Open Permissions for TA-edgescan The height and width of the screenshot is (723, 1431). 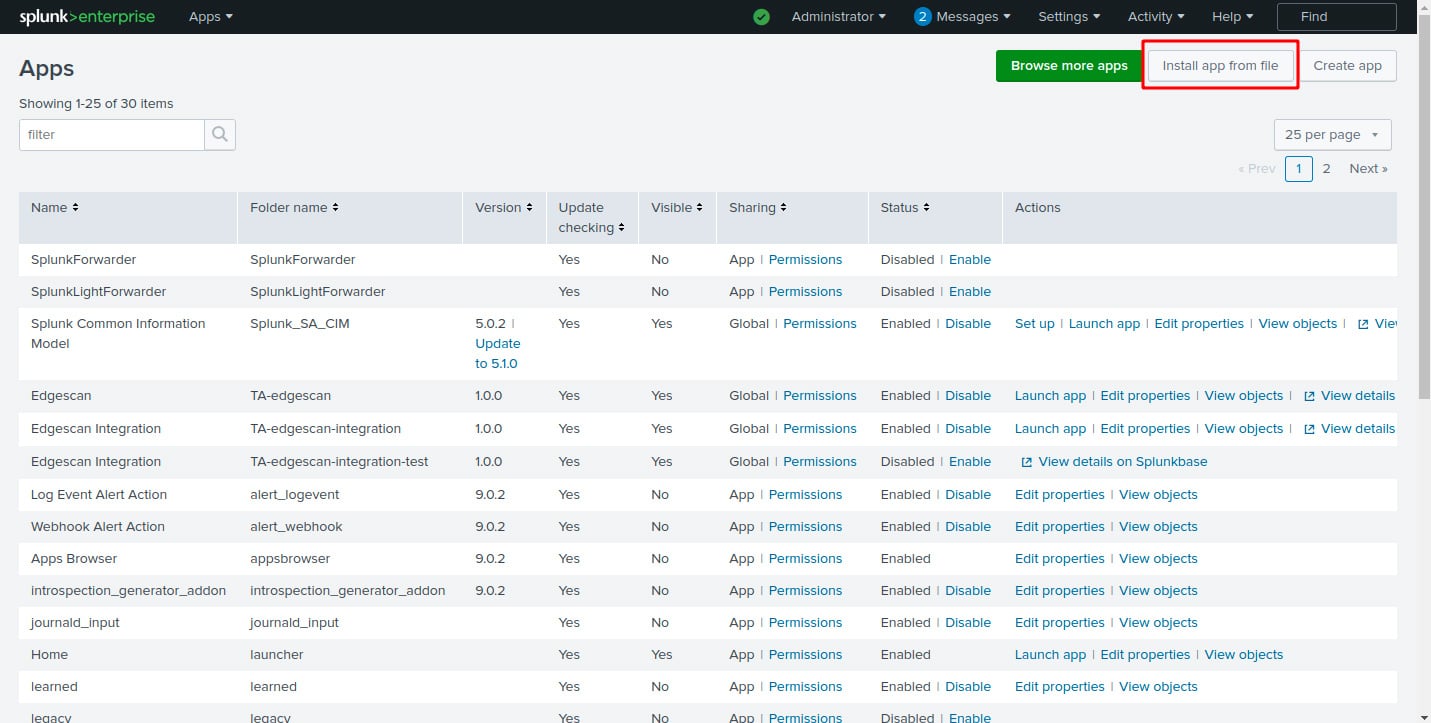click(x=820, y=396)
